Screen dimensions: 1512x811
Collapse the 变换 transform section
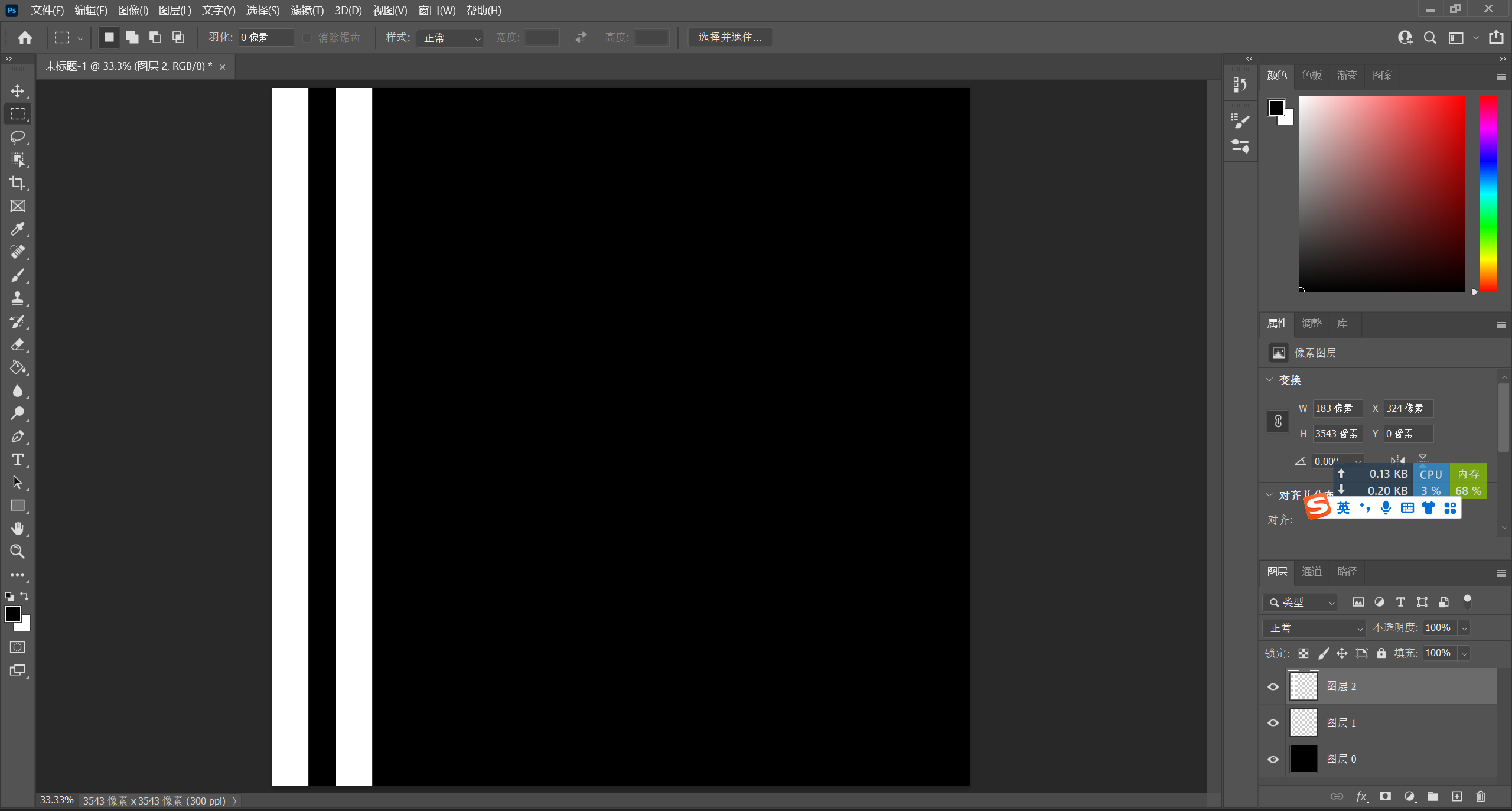point(1269,380)
